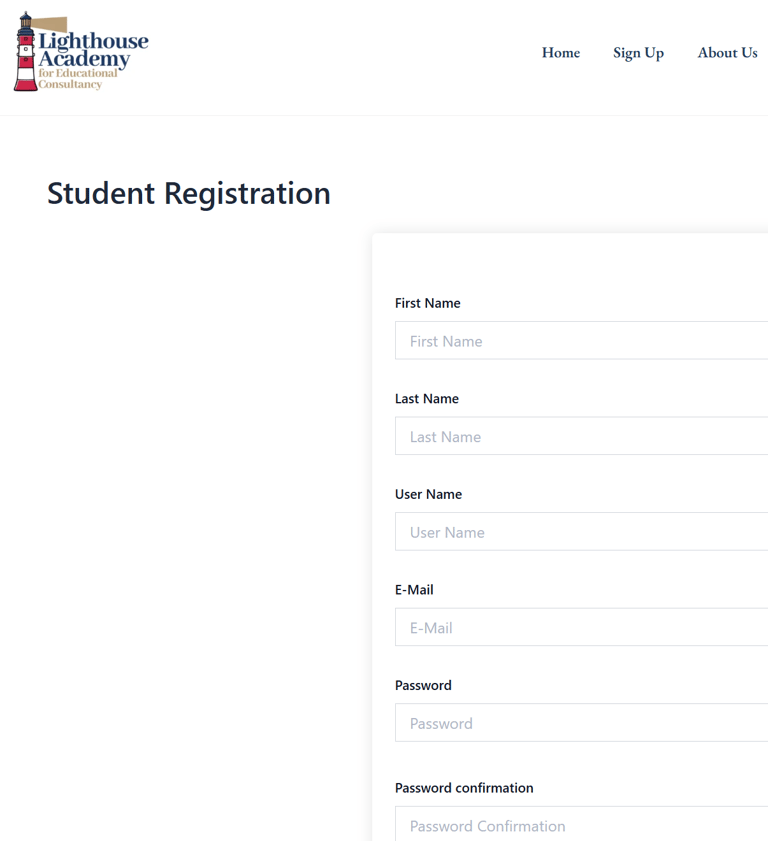Viewport: 768px width, 841px height.
Task: Focus the Last Name input field
Action: (x=581, y=436)
